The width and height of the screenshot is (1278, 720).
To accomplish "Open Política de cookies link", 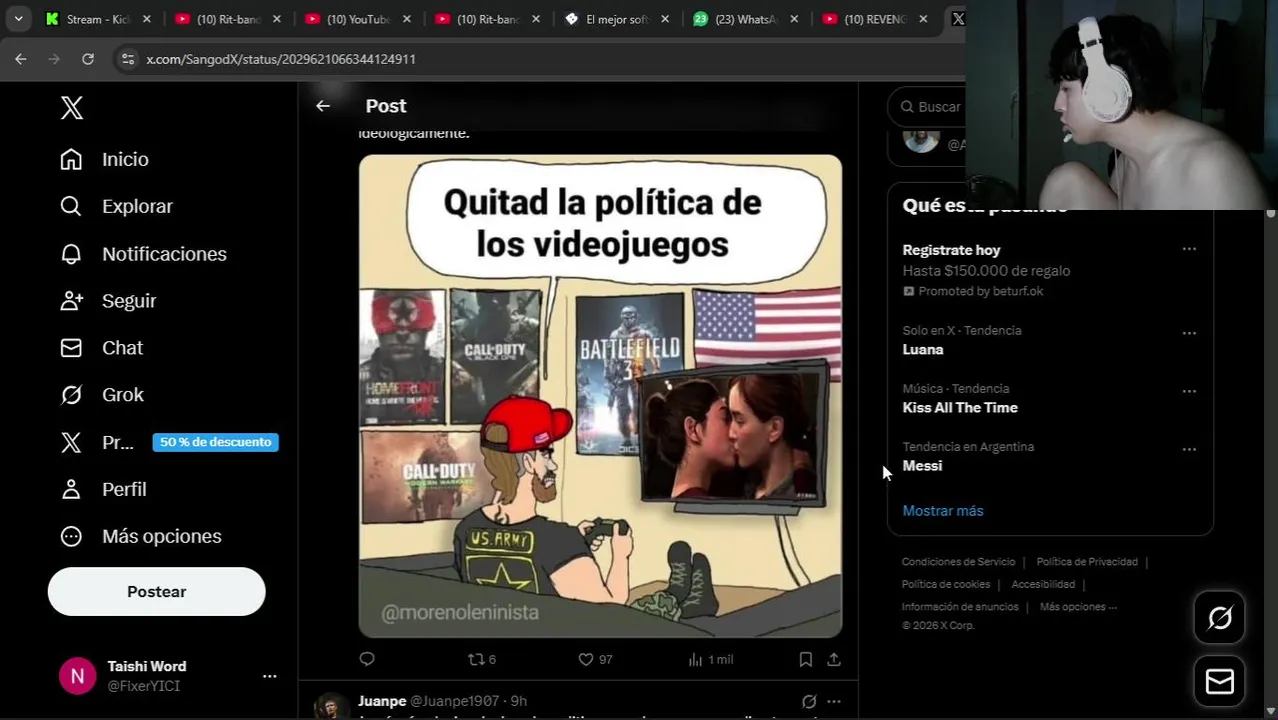I will [946, 584].
